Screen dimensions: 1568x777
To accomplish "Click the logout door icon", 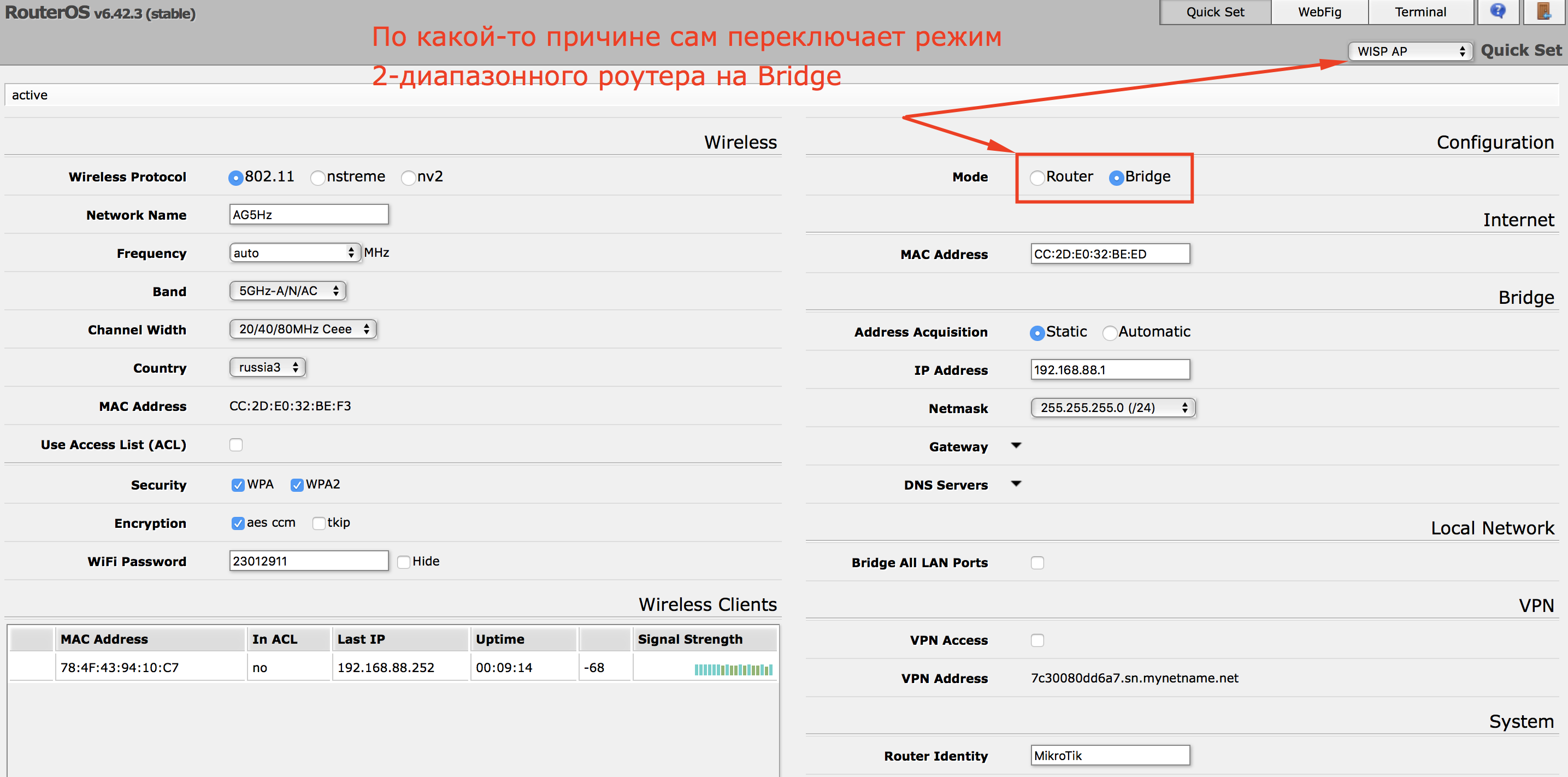I will [1545, 11].
